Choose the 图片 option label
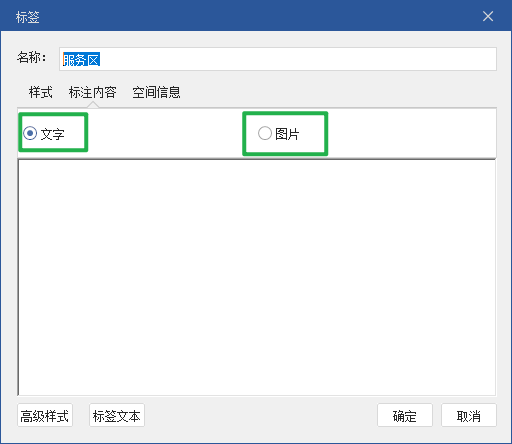This screenshot has height=444, width=512. click(x=287, y=134)
